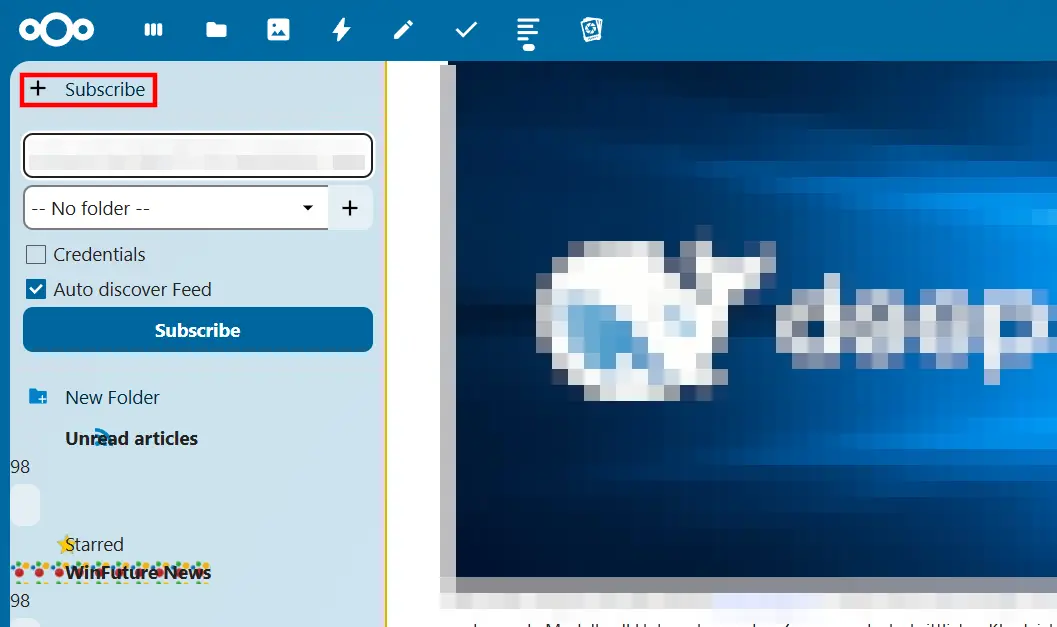Open the Photos app
Image resolution: width=1057 pixels, height=627 pixels.
tap(278, 30)
